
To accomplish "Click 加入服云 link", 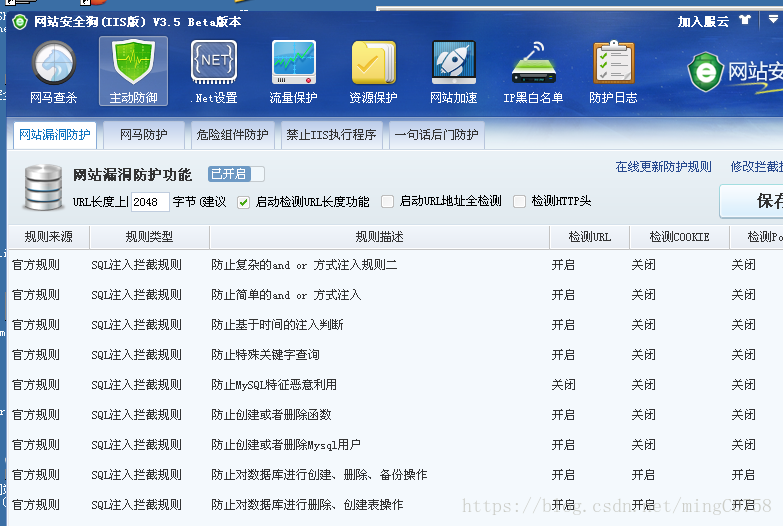I will pyautogui.click(x=703, y=21).
